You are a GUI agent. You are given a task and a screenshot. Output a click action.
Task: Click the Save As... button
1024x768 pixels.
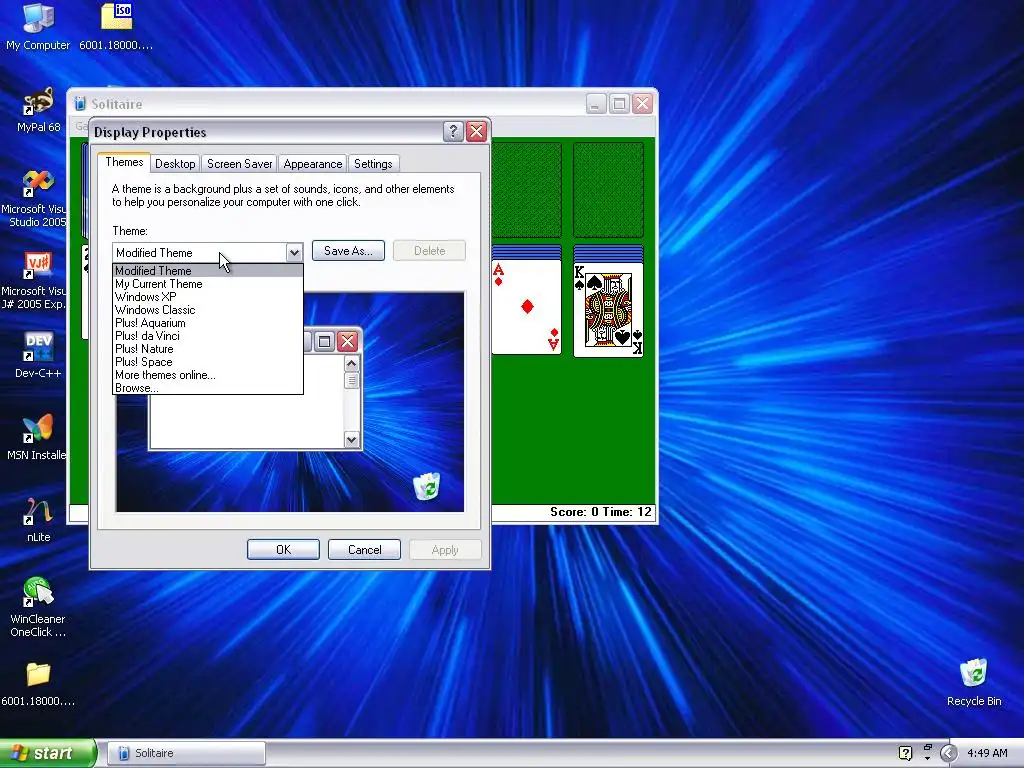point(348,251)
